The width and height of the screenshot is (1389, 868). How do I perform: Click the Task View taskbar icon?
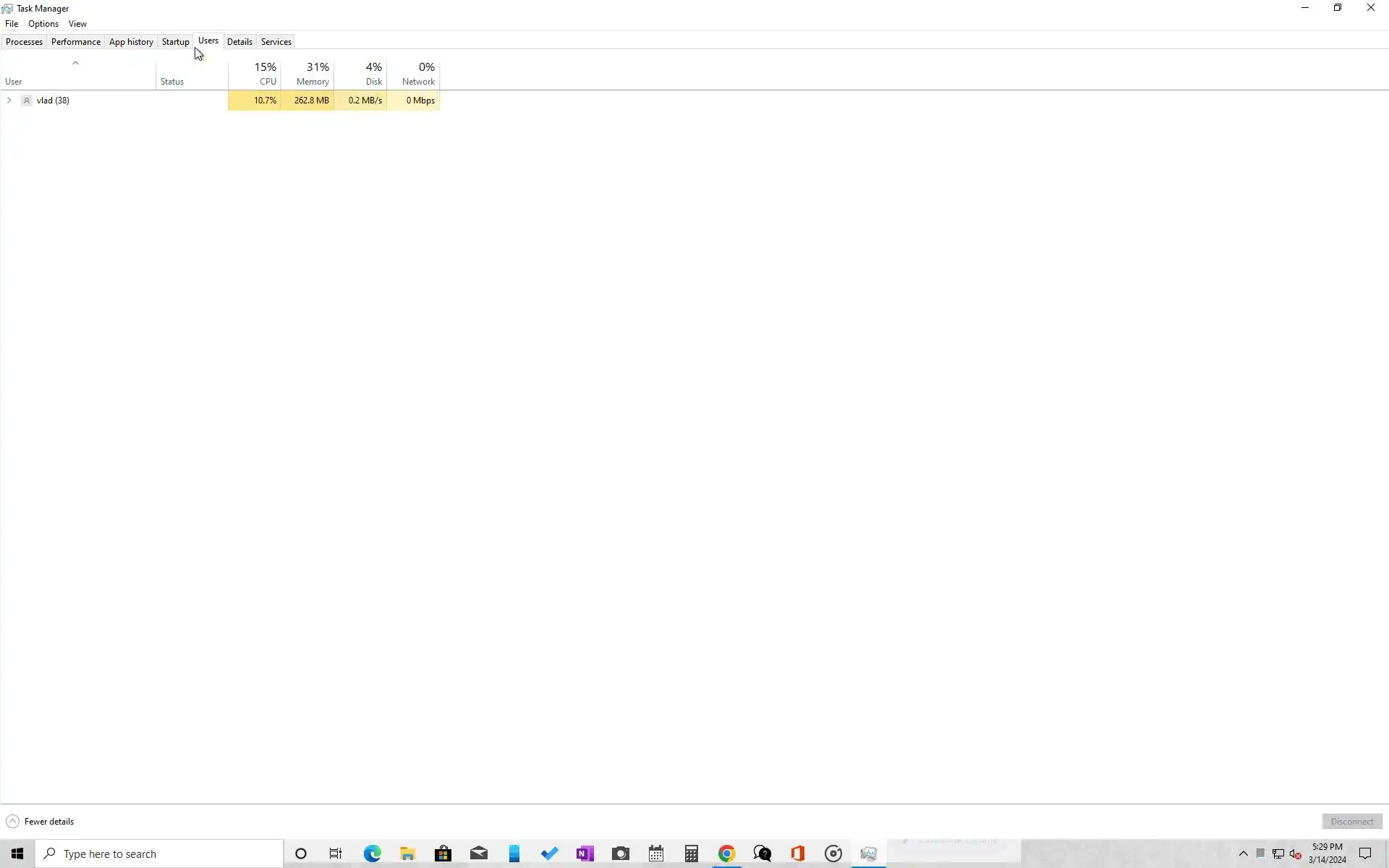[x=336, y=854]
